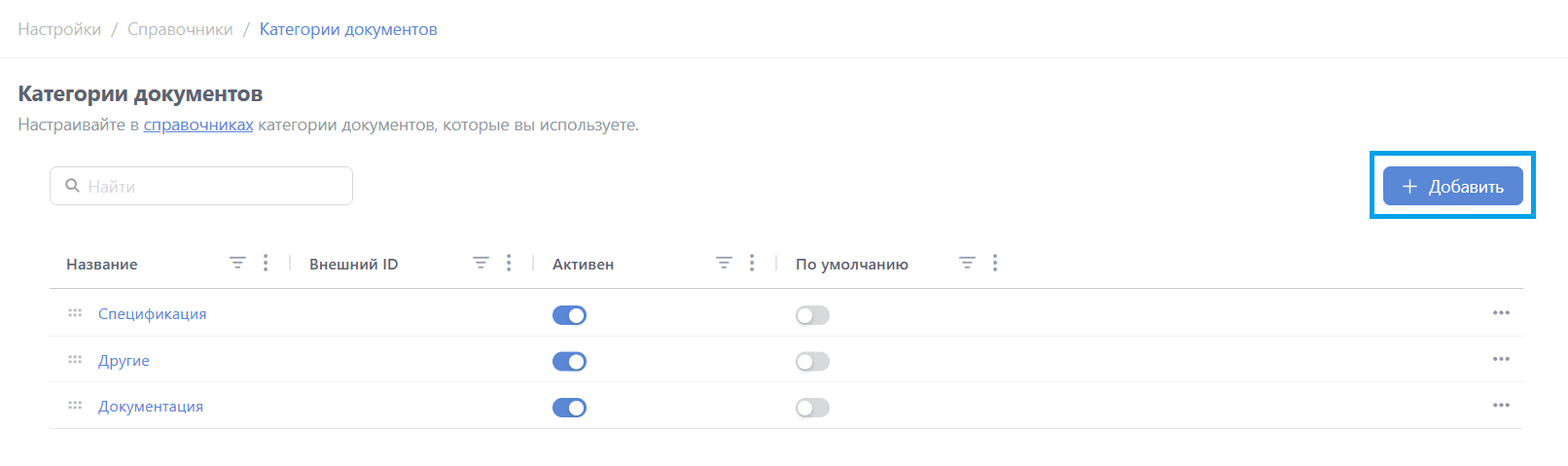
Task: Focus the Найти search field
Action: [214, 186]
